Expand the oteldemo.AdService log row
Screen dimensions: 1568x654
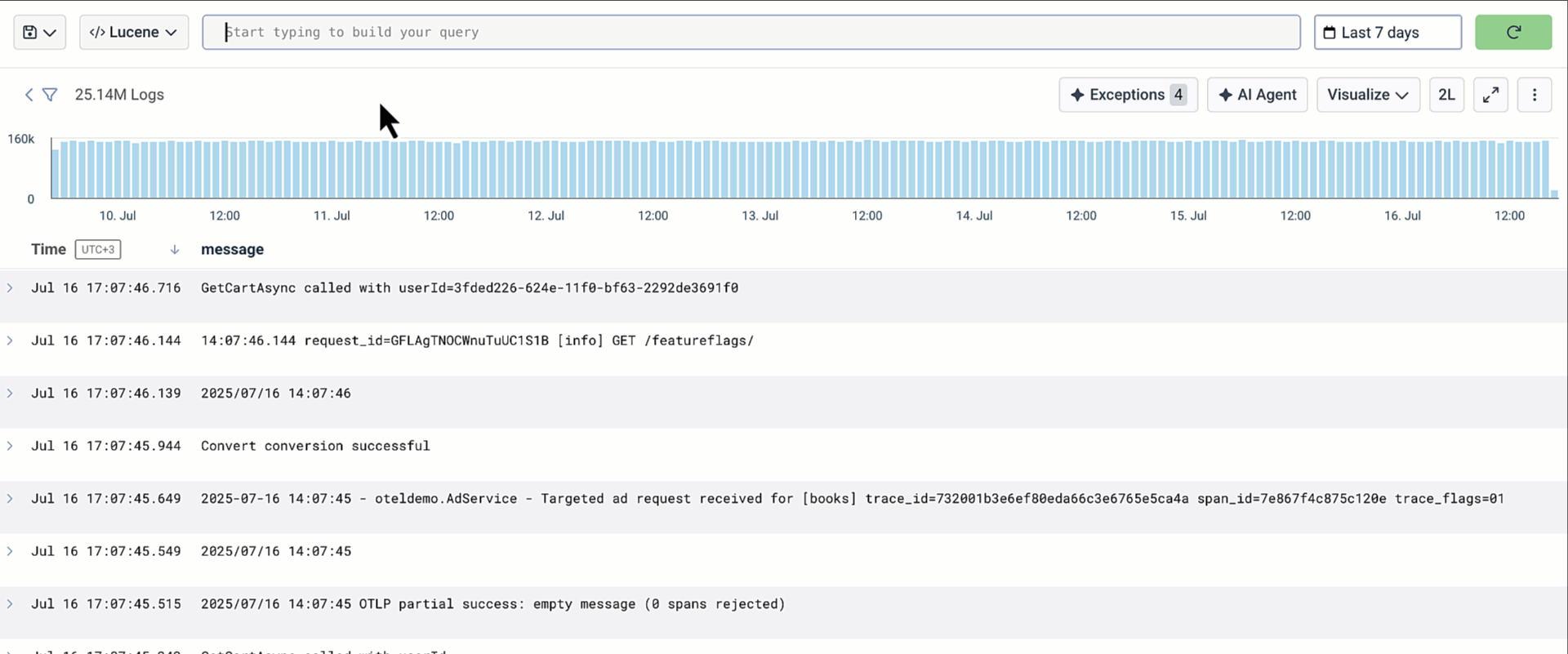(10, 498)
